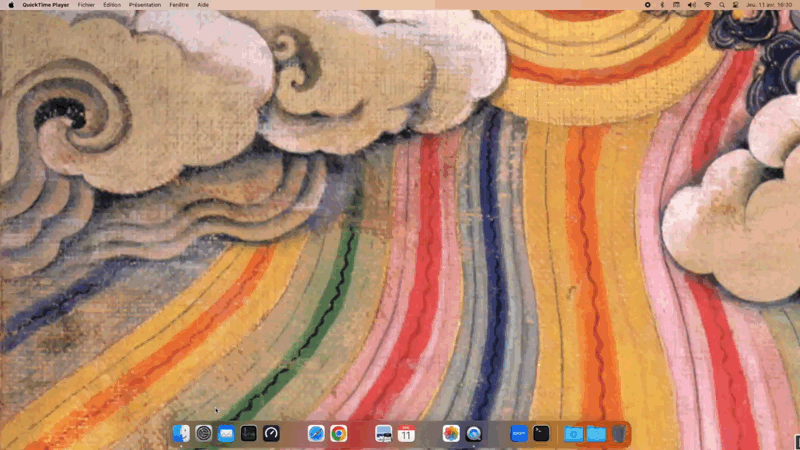Open the Présentation menu
The image size is (800, 450).
(x=145, y=5)
